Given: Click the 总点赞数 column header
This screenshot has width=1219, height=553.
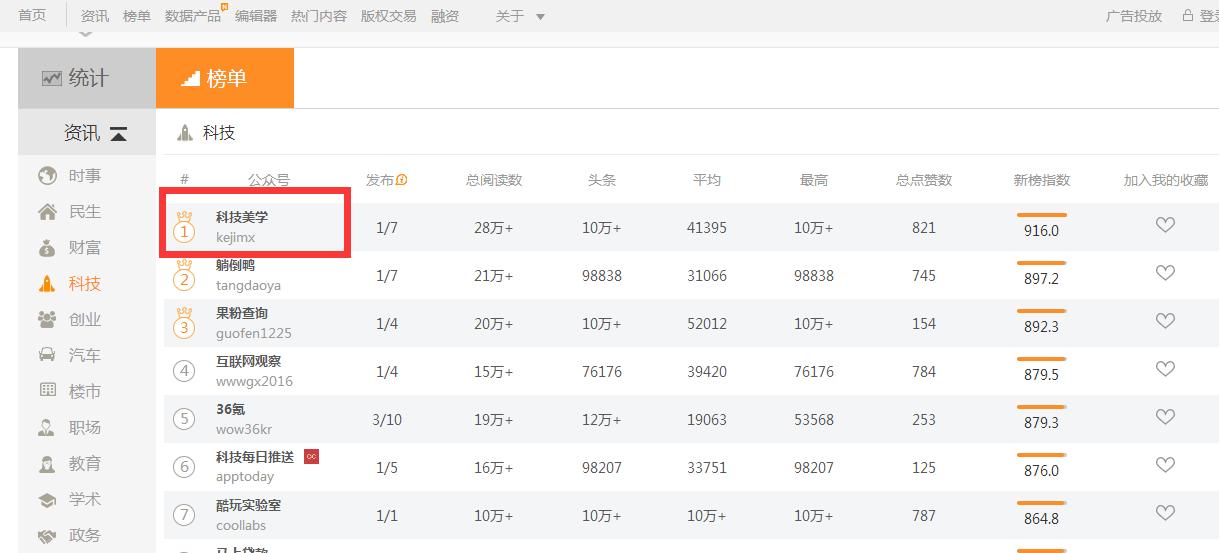Looking at the screenshot, I should point(924,180).
